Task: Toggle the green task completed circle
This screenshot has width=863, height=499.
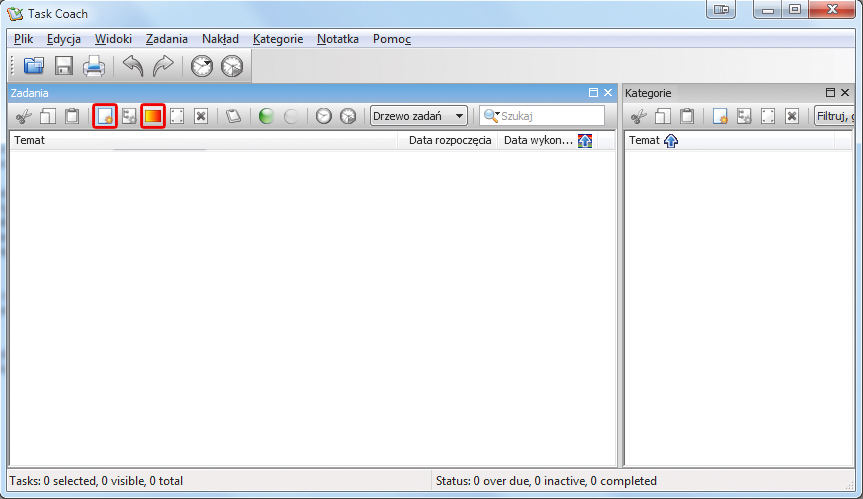Action: pyautogui.click(x=266, y=116)
